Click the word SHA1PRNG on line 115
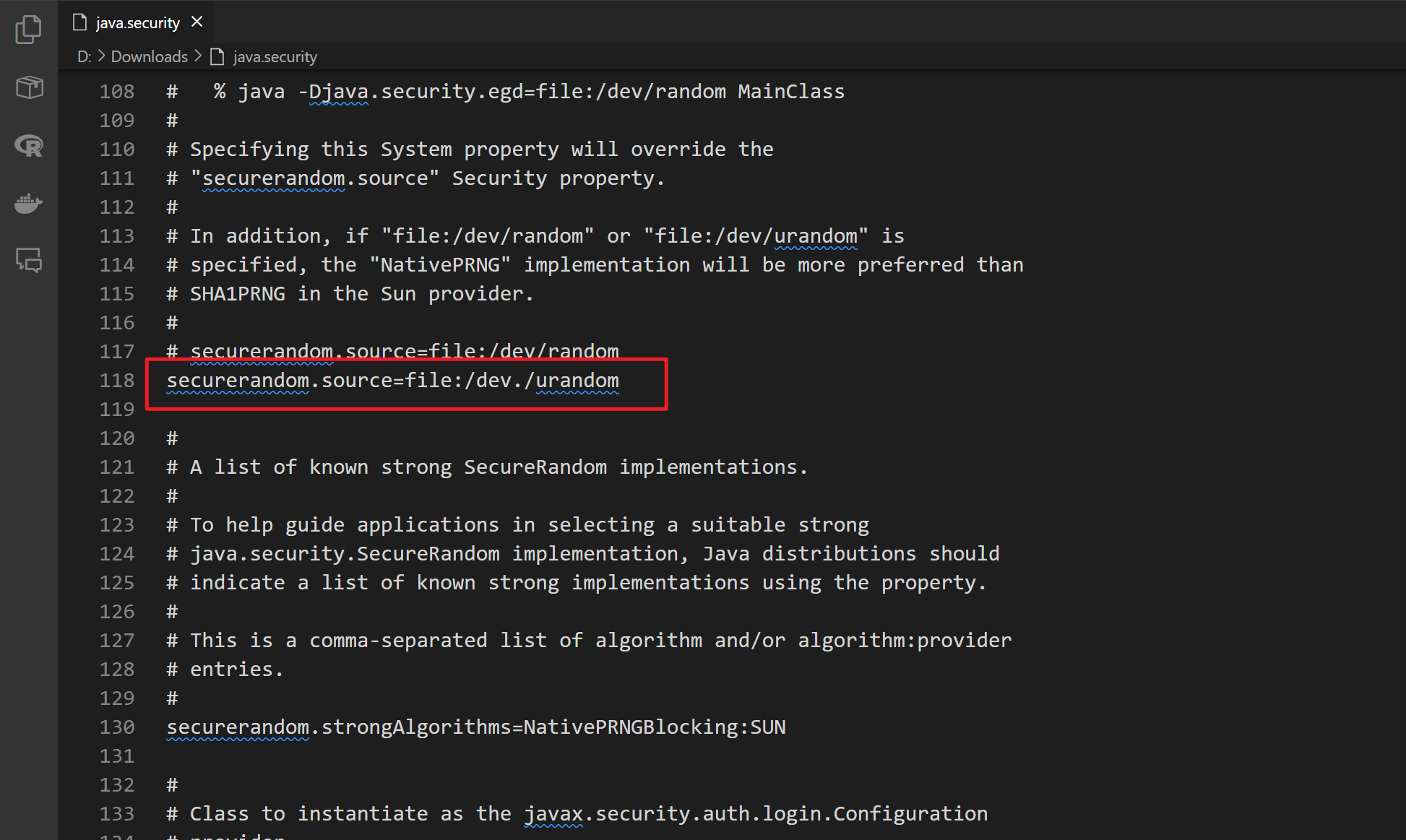 tap(238, 293)
